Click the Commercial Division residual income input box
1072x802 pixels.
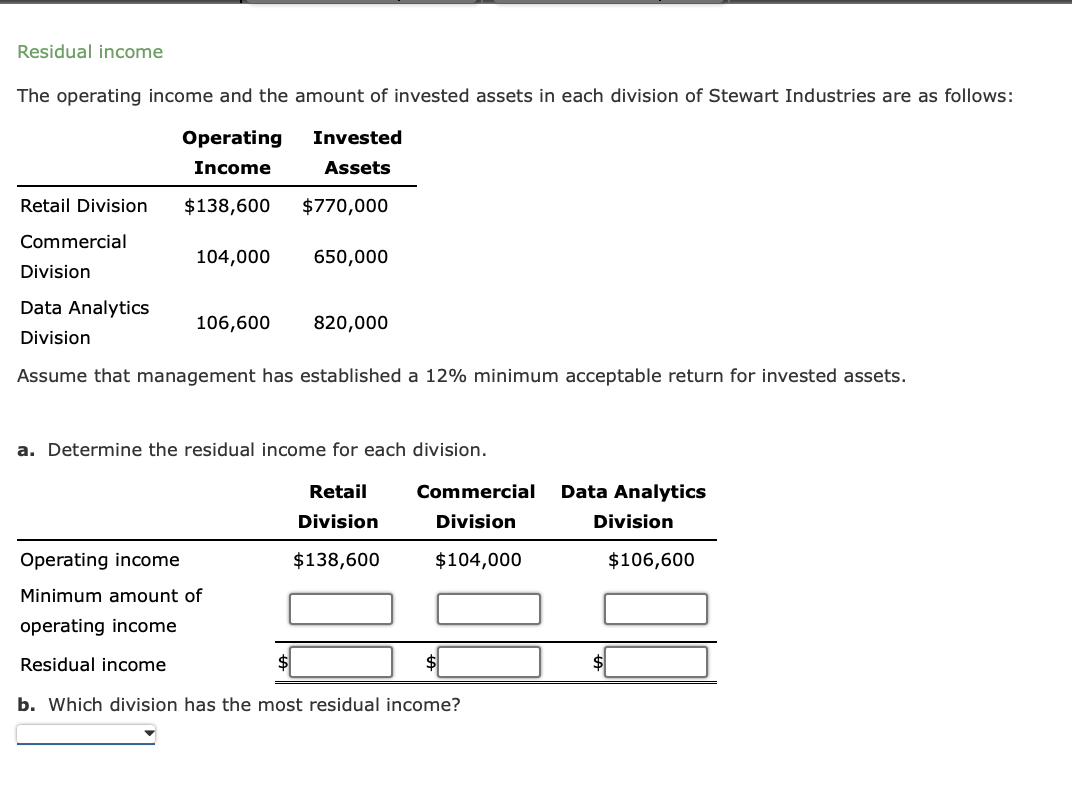pos(488,661)
